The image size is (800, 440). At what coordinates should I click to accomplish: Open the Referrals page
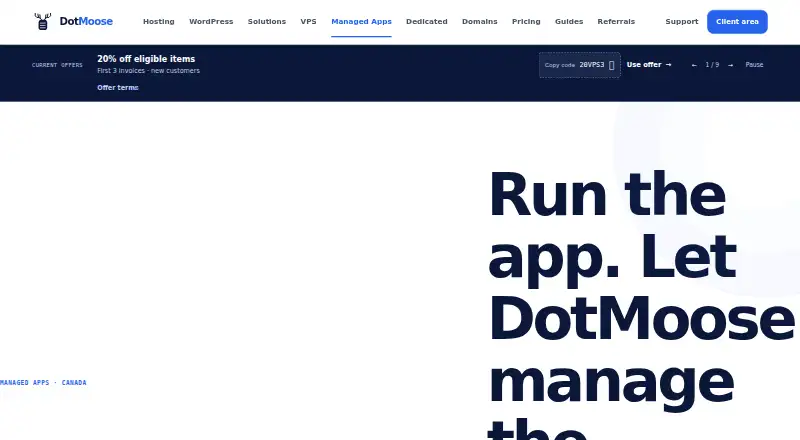pos(616,21)
